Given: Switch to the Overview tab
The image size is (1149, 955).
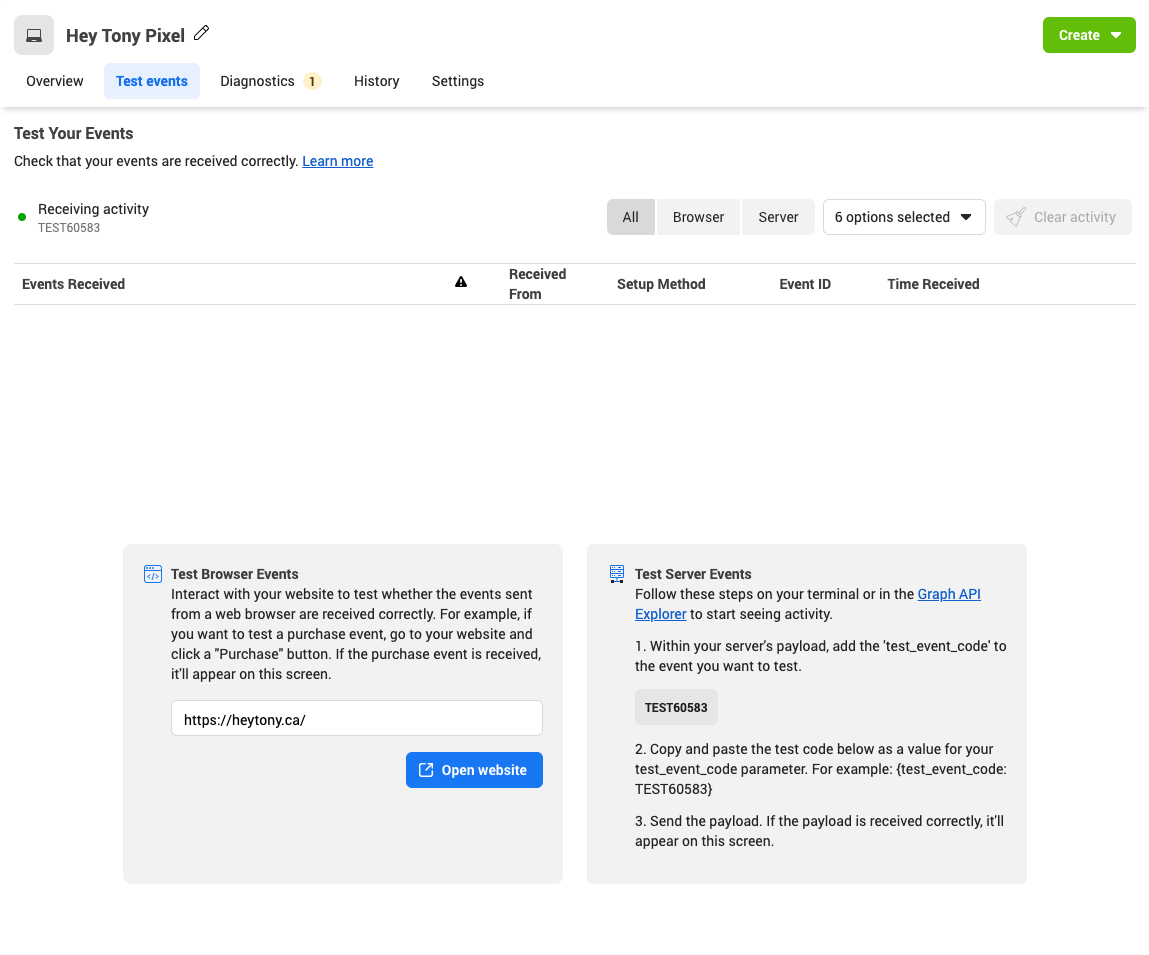Looking at the screenshot, I should (55, 81).
